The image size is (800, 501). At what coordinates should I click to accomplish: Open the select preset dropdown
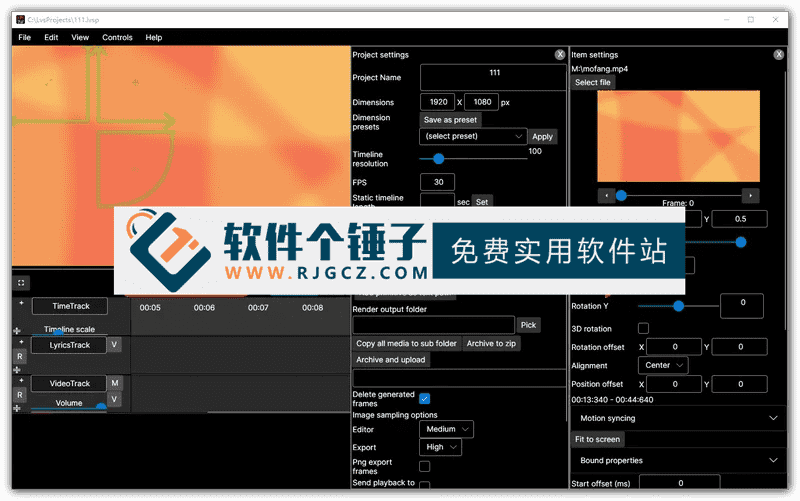pos(473,136)
